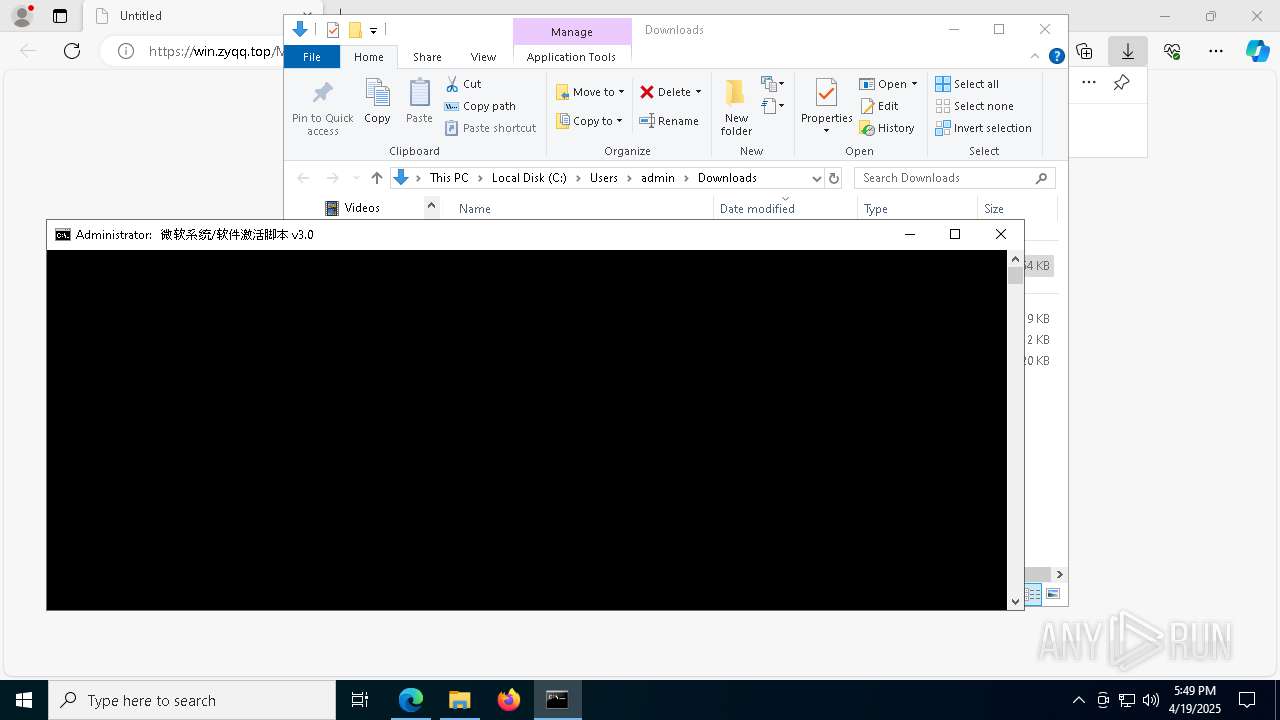
Task: Click the Paste ribbon icon
Action: (419, 102)
